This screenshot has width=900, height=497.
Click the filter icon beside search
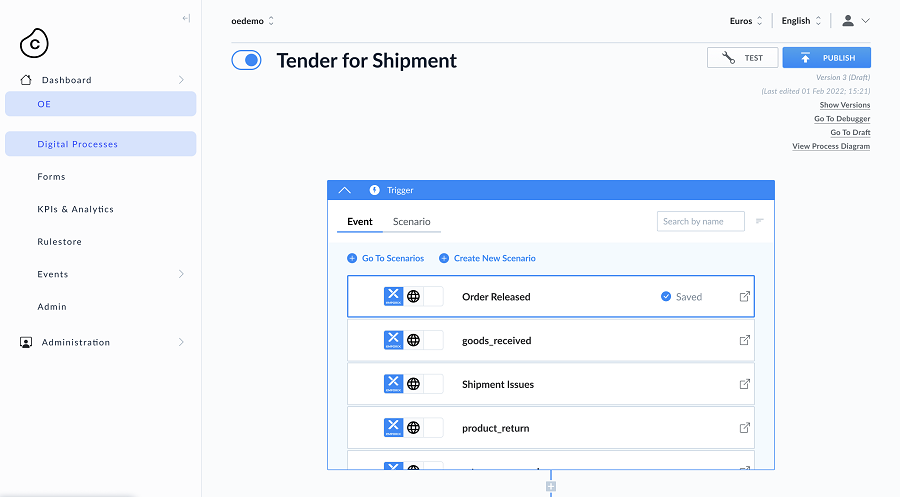coord(760,221)
